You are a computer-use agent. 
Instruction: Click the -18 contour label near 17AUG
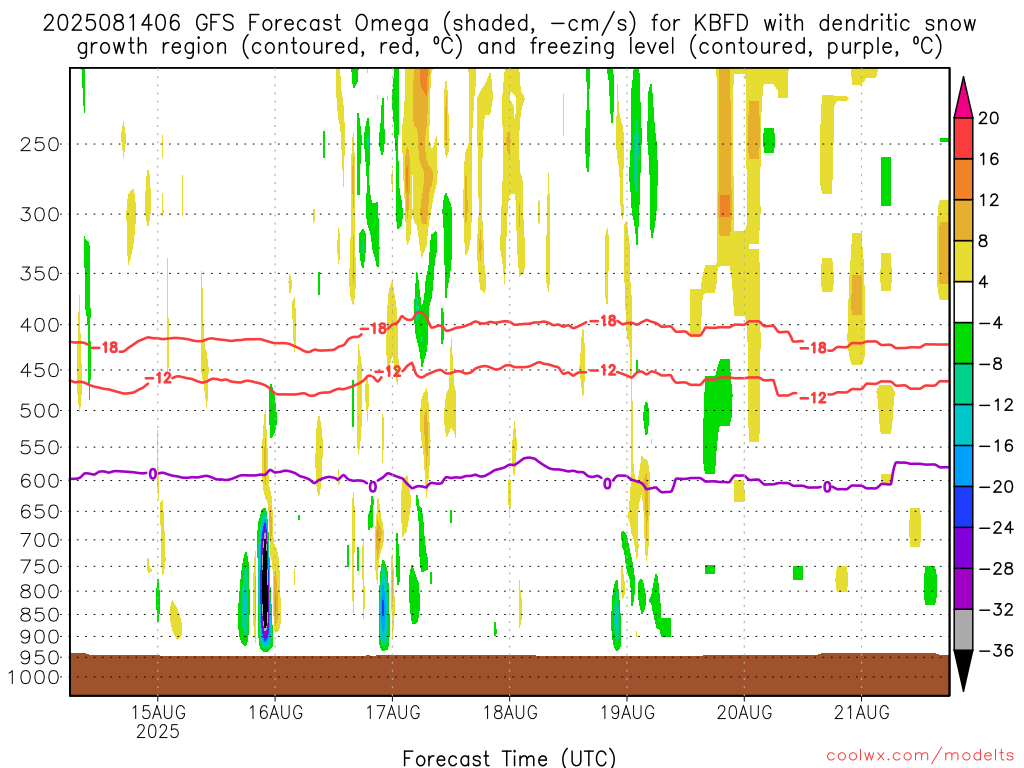pyautogui.click(x=374, y=328)
